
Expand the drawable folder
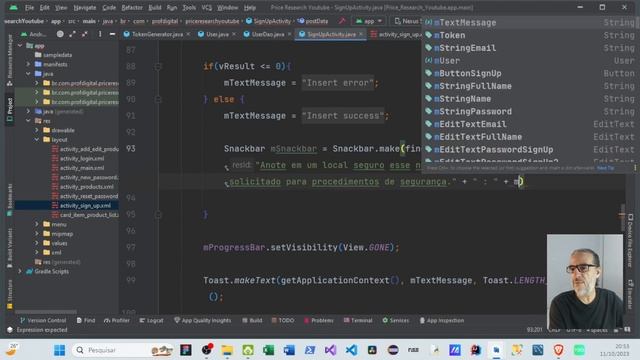click(x=37, y=130)
